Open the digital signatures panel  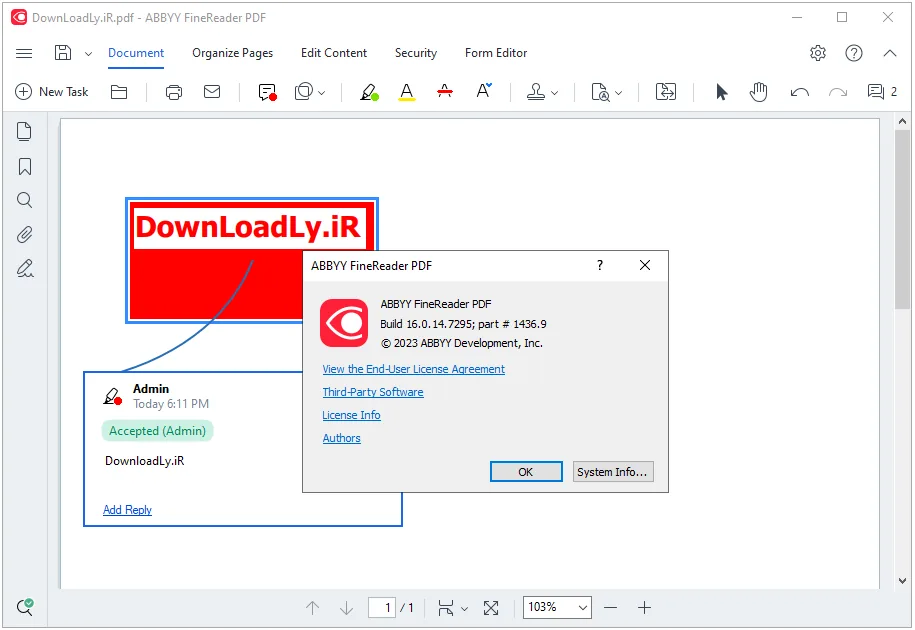[x=25, y=268]
